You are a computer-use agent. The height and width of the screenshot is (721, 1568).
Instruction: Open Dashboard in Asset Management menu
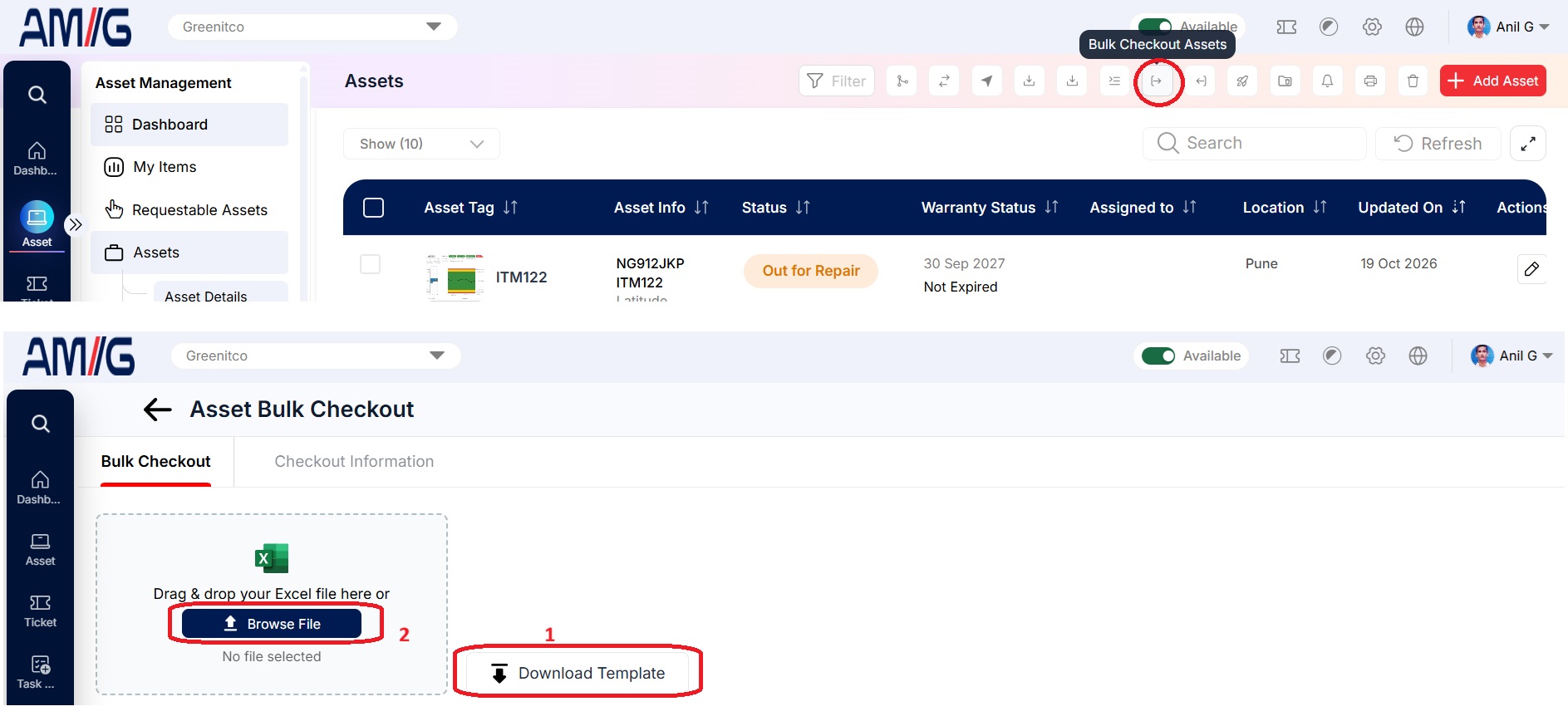[x=189, y=125]
